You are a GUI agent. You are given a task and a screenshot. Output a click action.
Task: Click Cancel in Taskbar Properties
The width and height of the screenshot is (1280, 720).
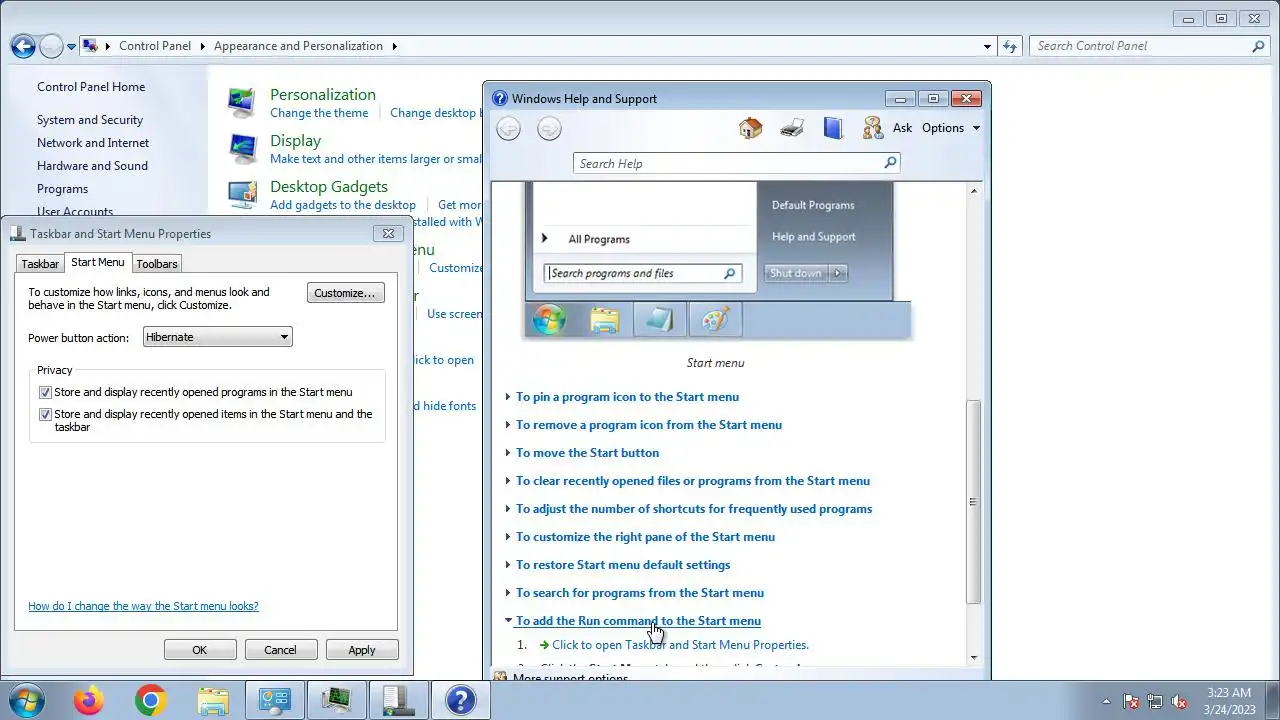click(x=280, y=650)
